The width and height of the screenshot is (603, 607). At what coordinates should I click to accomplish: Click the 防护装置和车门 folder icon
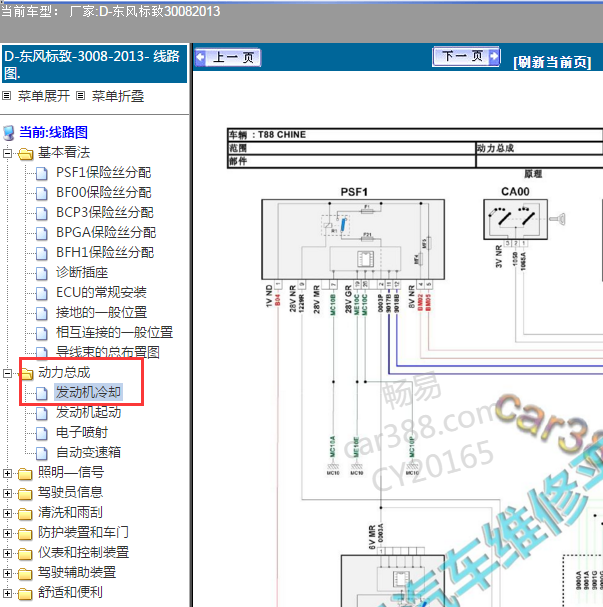coord(25,534)
